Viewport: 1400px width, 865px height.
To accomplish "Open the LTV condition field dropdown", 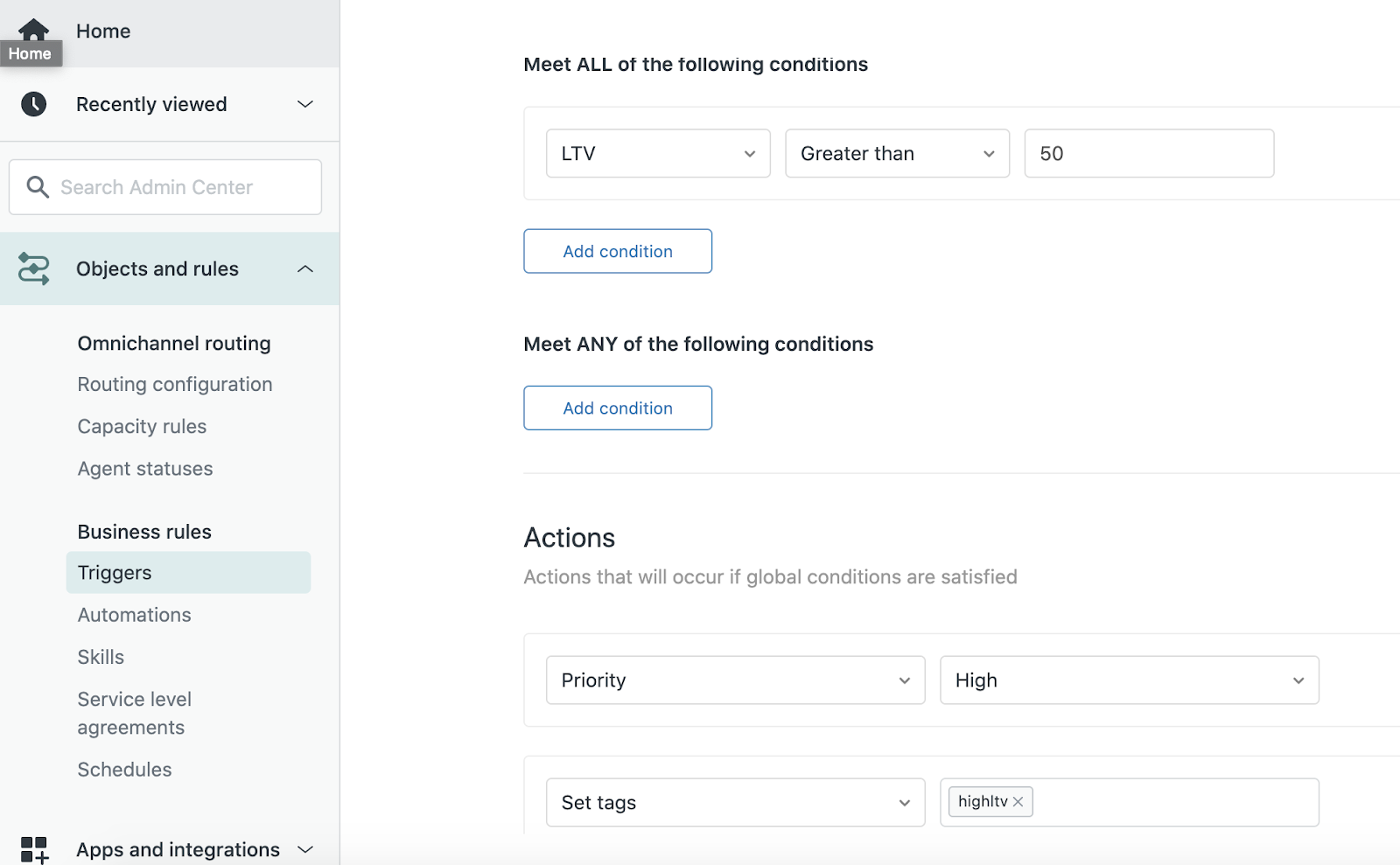I will (658, 153).
